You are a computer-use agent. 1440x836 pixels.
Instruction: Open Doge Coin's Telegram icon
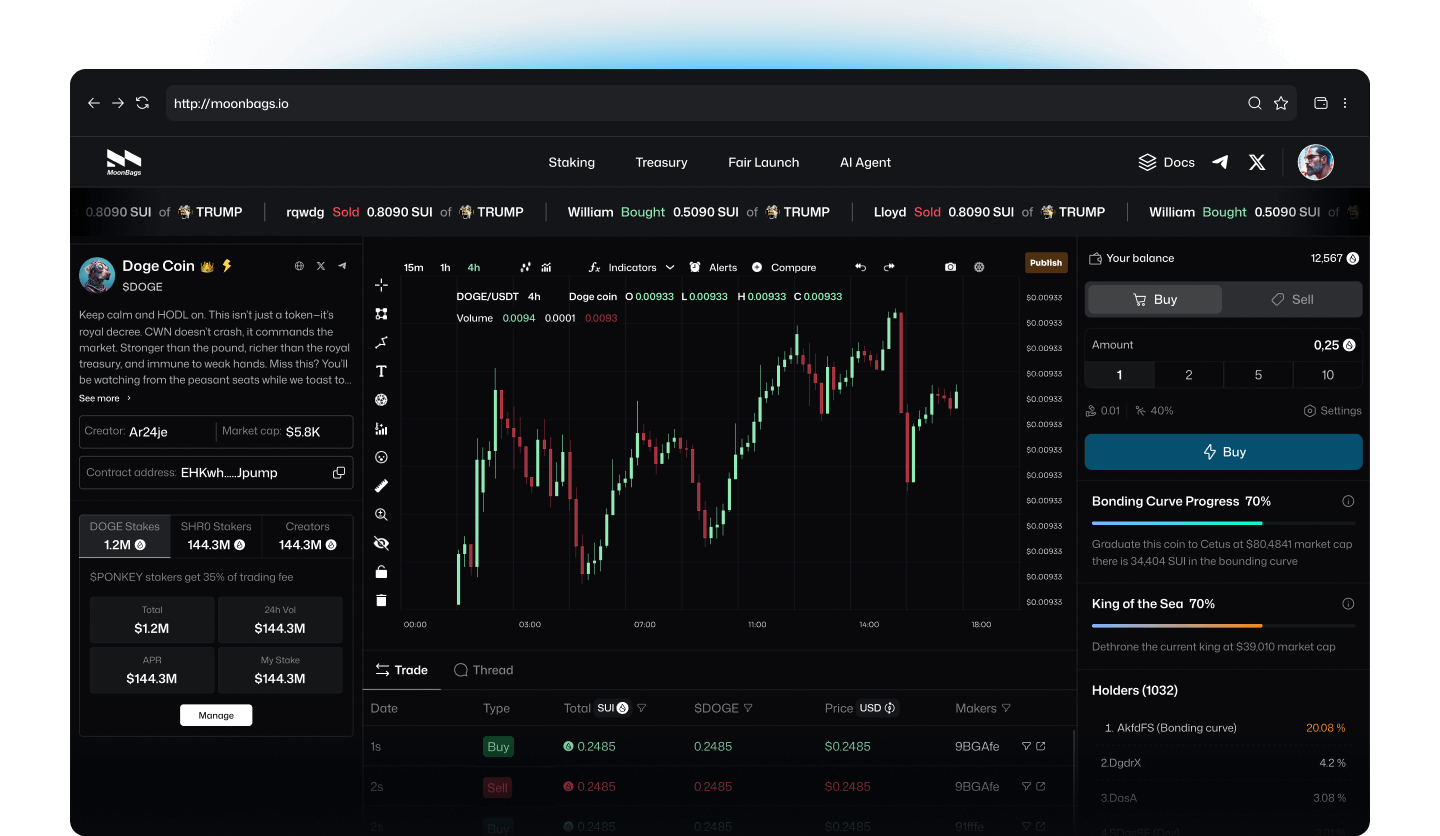(x=342, y=266)
